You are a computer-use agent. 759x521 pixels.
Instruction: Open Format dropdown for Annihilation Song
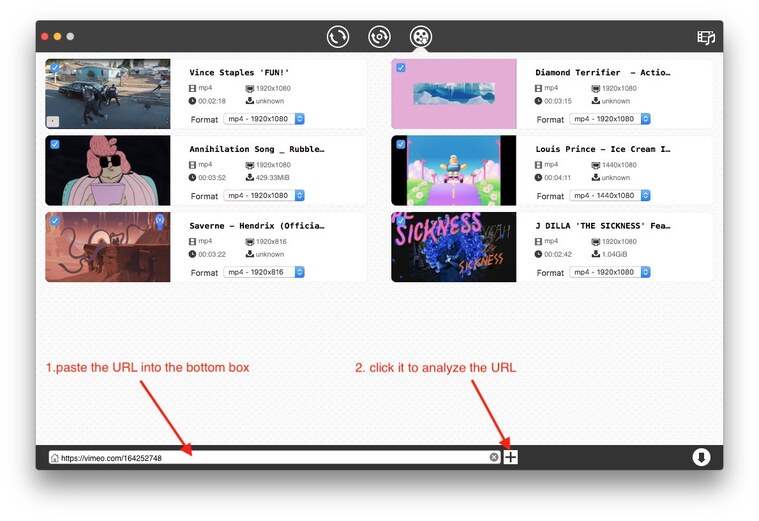(264, 196)
